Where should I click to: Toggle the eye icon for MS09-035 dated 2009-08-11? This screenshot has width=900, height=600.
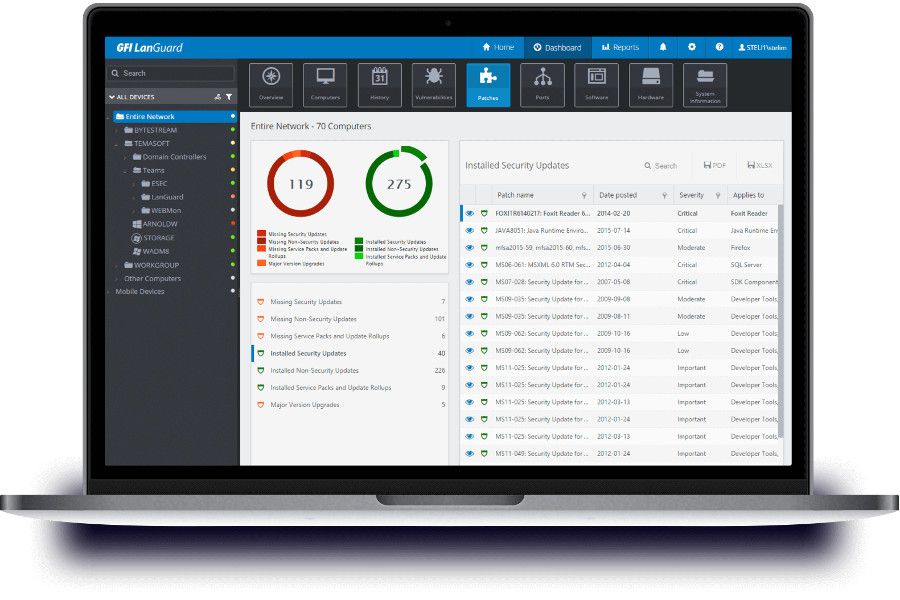coord(470,316)
